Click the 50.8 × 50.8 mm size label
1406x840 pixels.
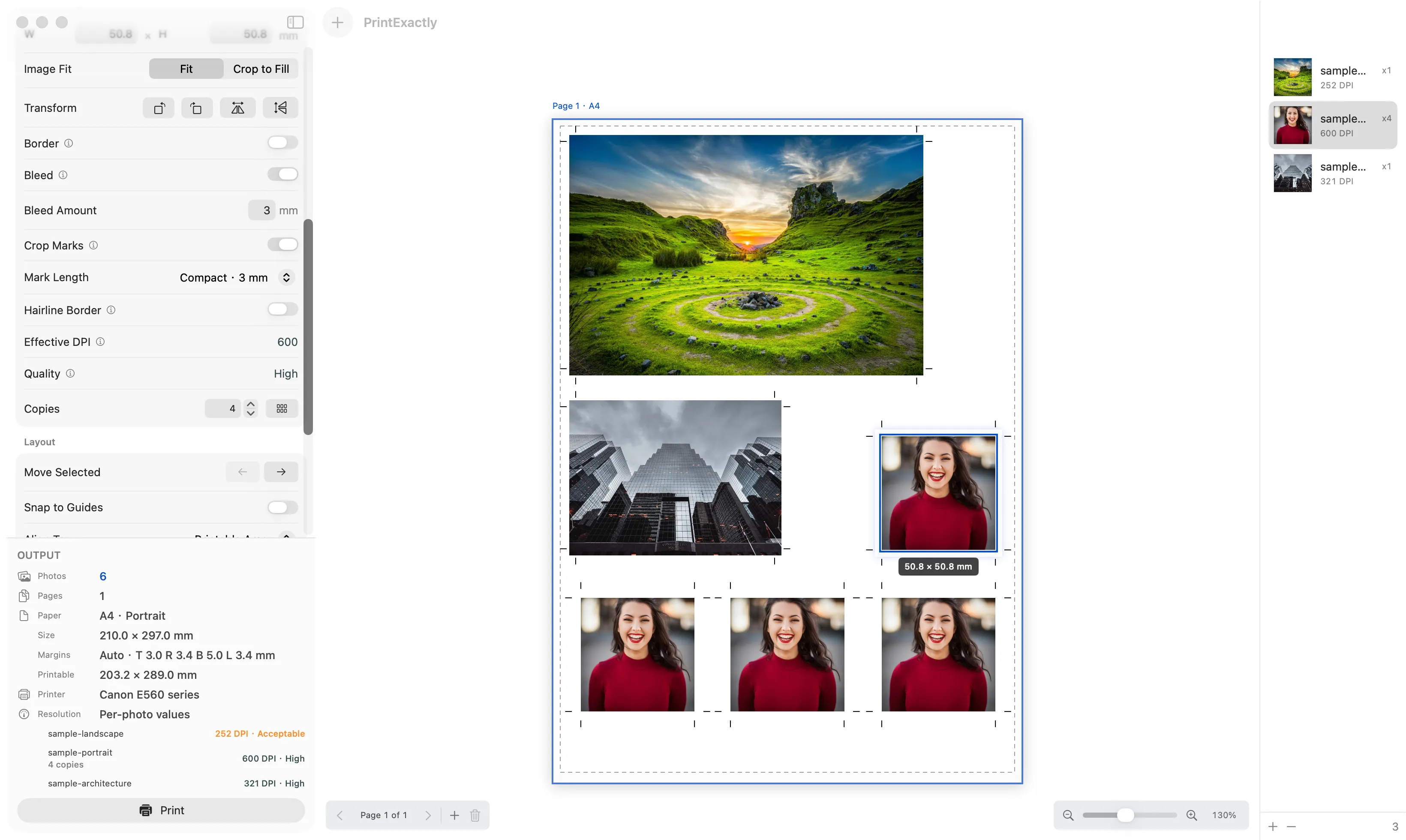point(938,566)
